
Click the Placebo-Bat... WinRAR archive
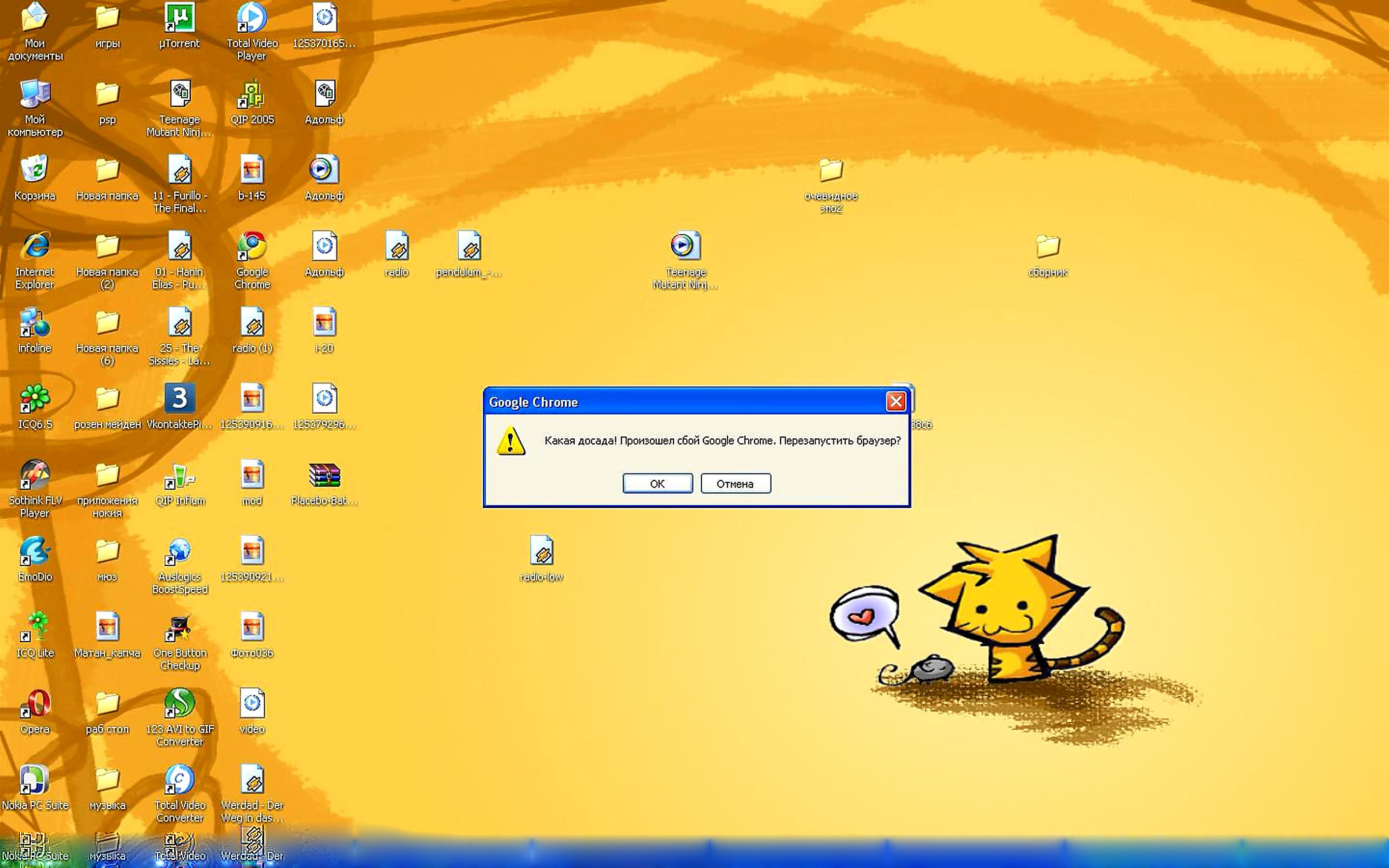click(x=324, y=475)
